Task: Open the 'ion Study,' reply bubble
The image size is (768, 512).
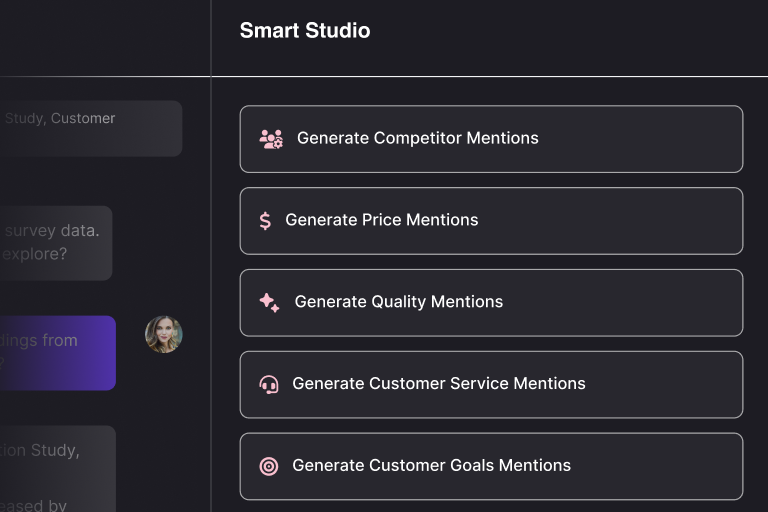Action: 58,469
